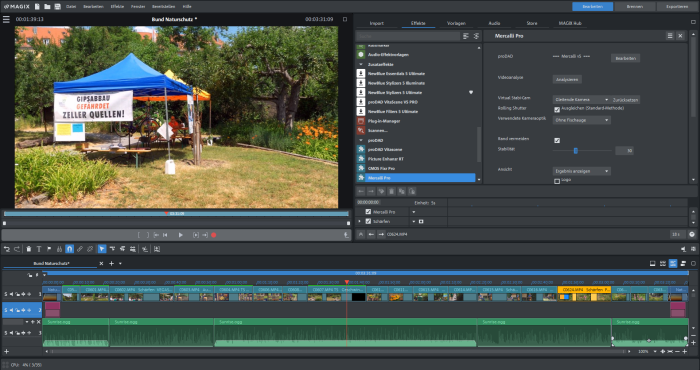The height and width of the screenshot is (370, 700).
Task: Expand the Schärfen keyframe row
Action: pos(360,221)
